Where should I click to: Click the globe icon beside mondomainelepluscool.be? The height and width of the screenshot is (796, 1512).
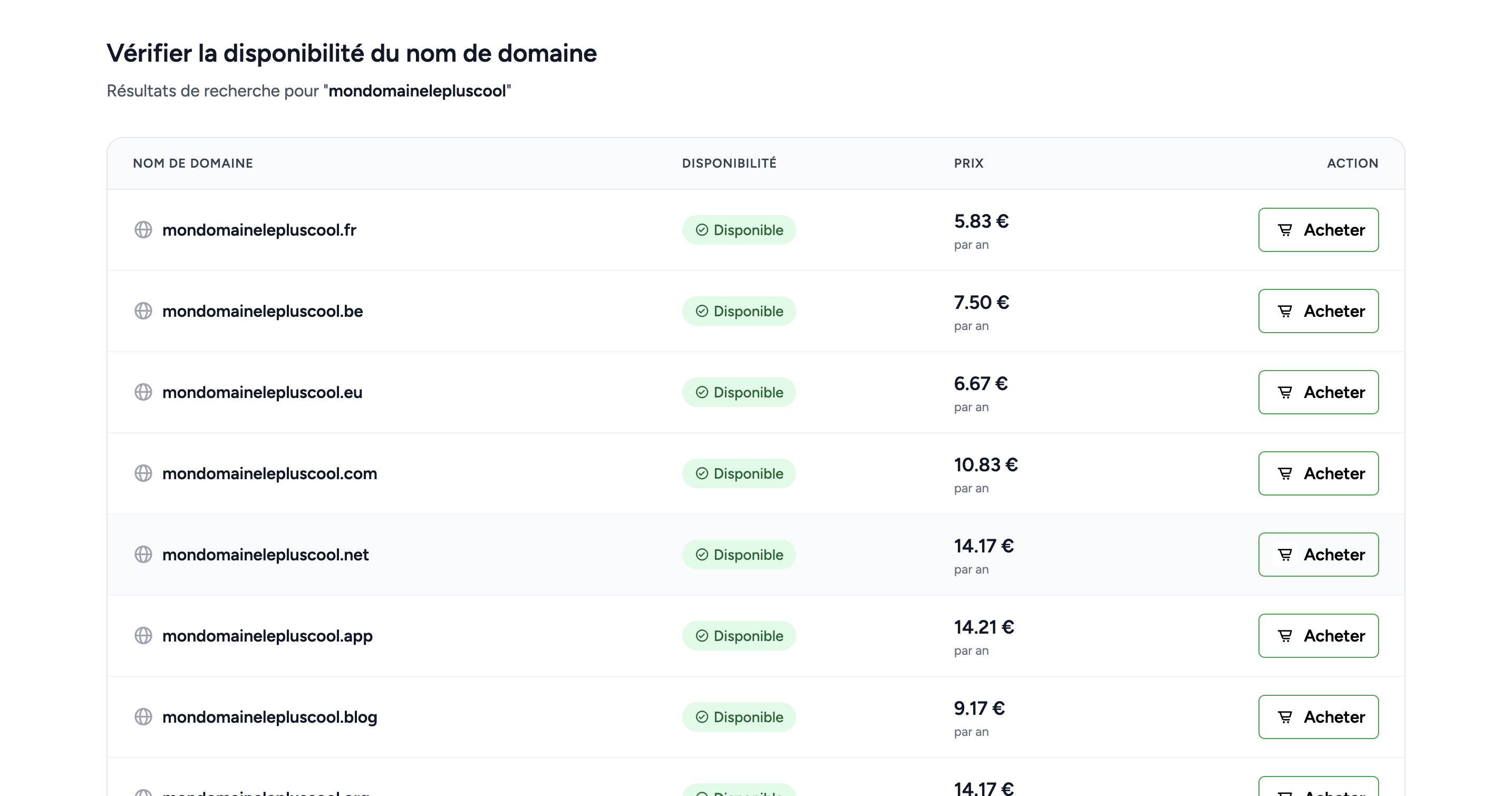point(144,311)
